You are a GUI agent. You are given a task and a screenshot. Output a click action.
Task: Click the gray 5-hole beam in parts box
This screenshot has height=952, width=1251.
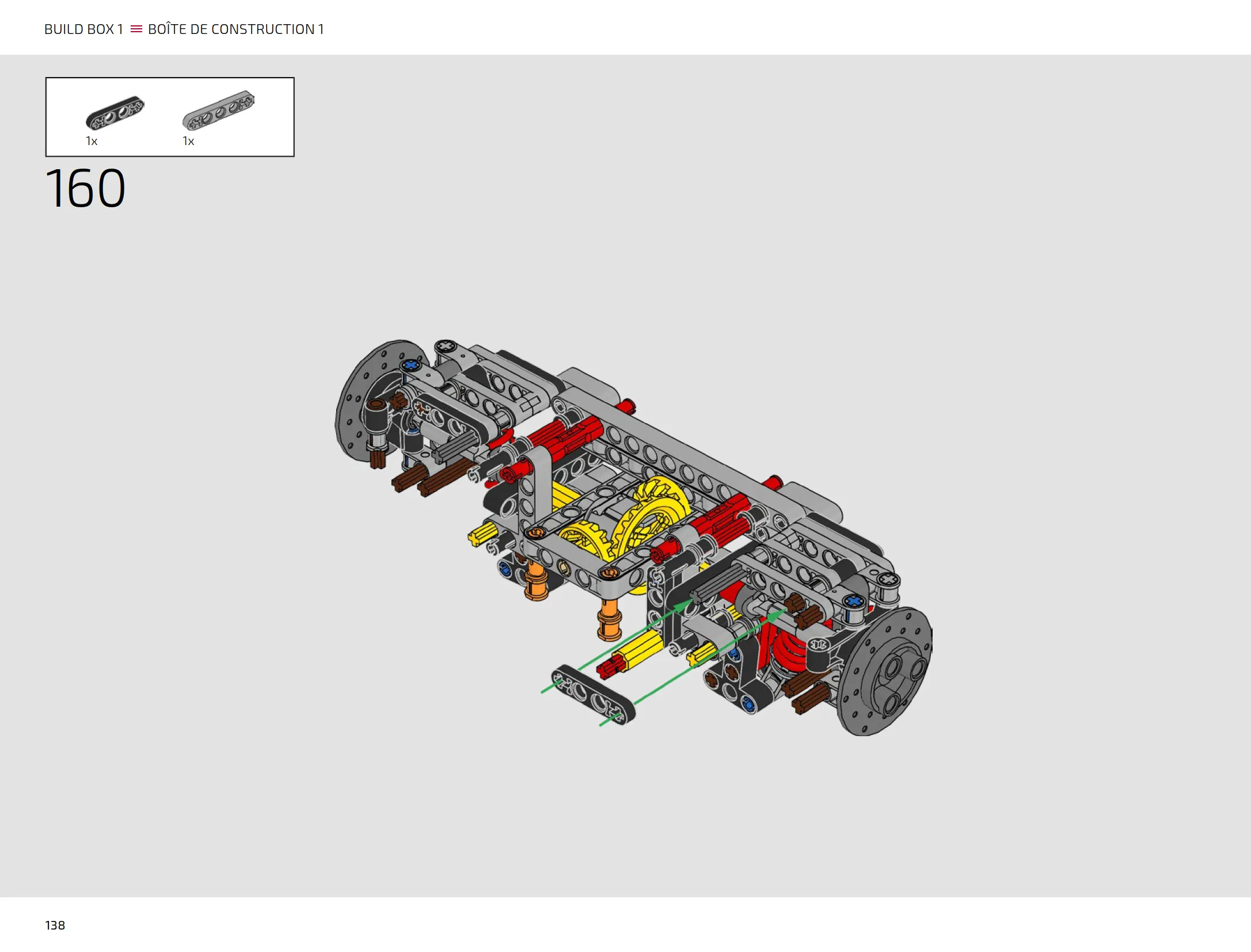218,110
